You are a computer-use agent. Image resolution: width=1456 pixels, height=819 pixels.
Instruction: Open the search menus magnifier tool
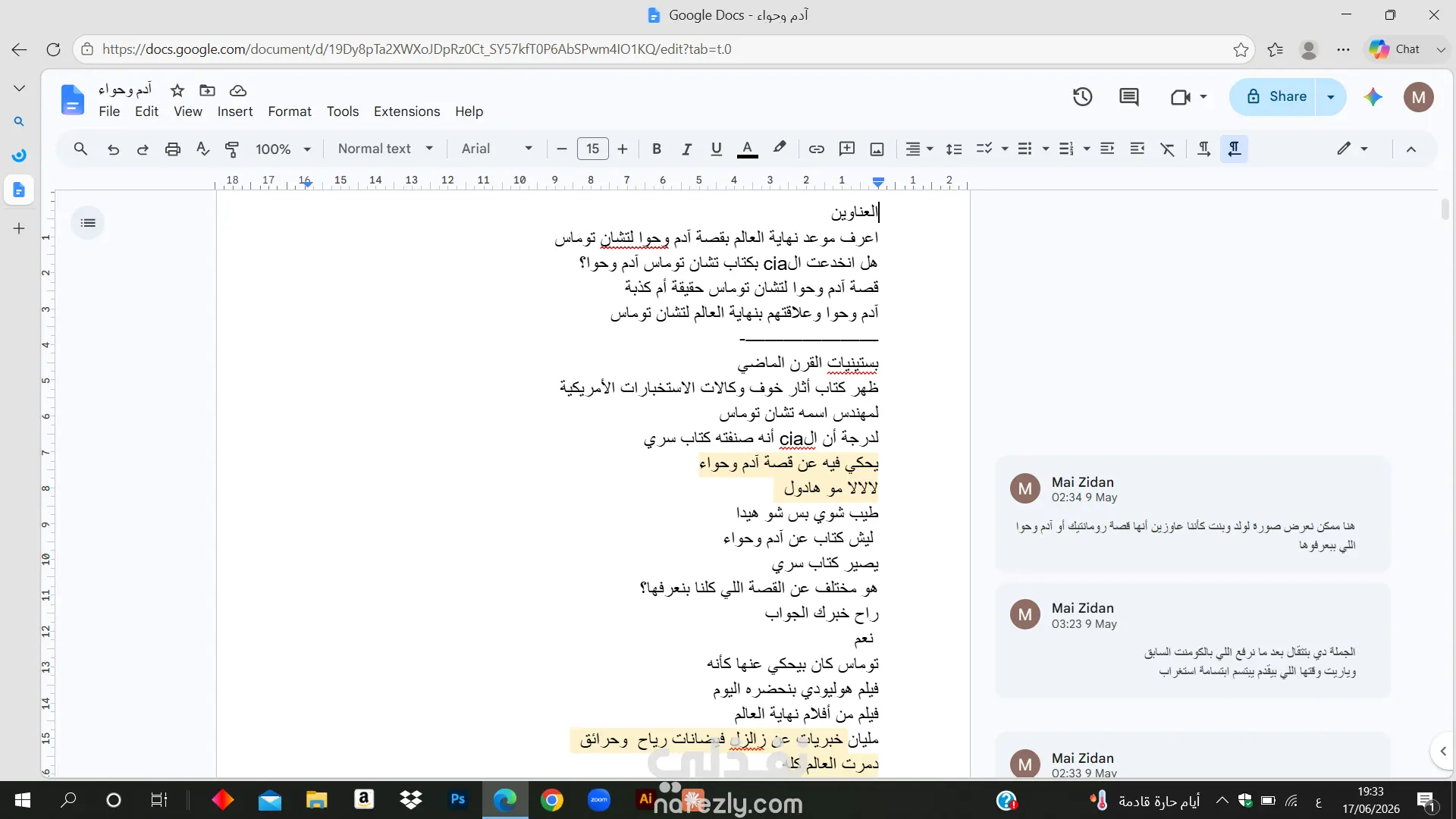coord(80,149)
